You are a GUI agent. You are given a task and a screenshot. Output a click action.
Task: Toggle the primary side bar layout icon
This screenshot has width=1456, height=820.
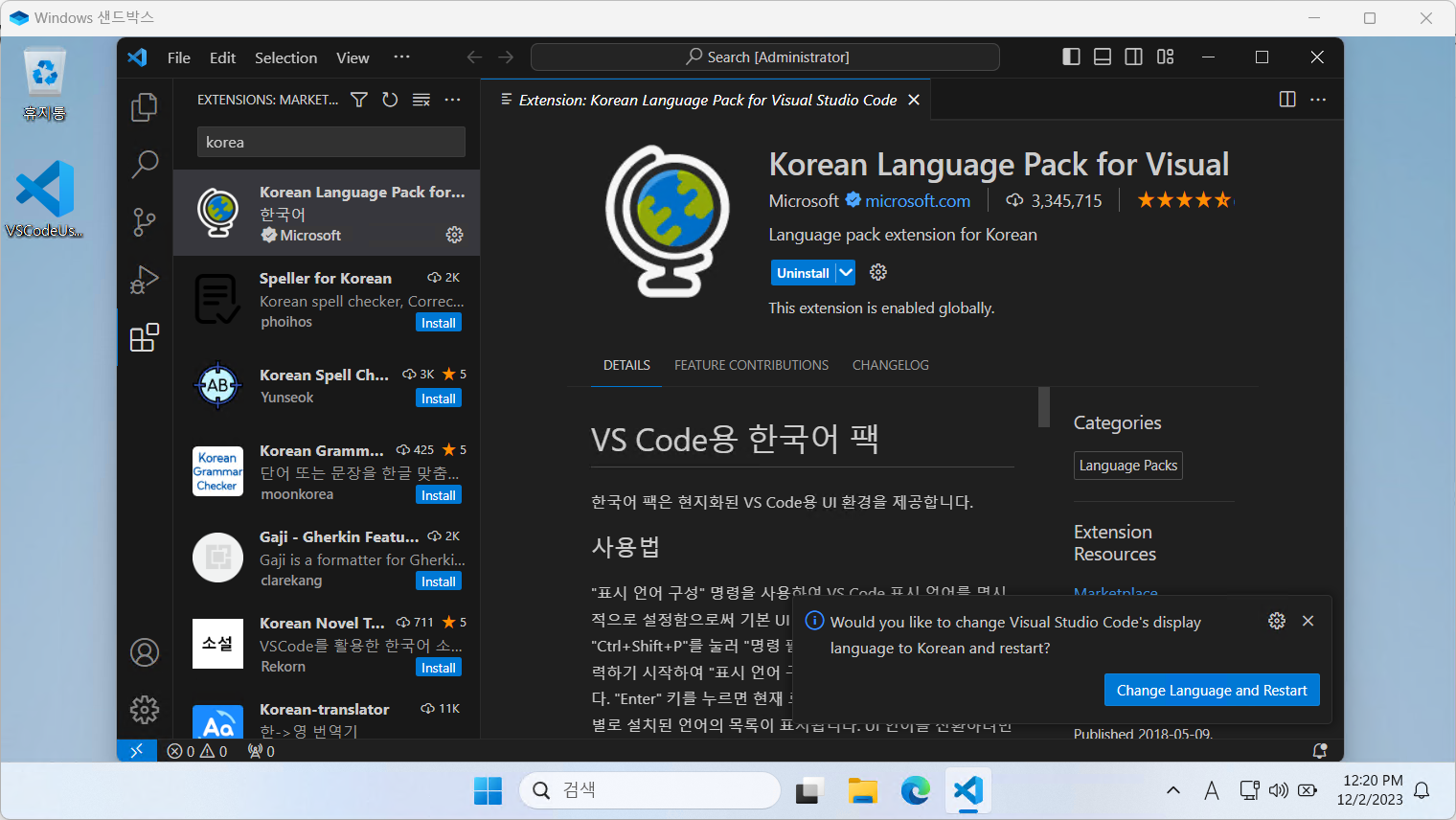click(1072, 57)
